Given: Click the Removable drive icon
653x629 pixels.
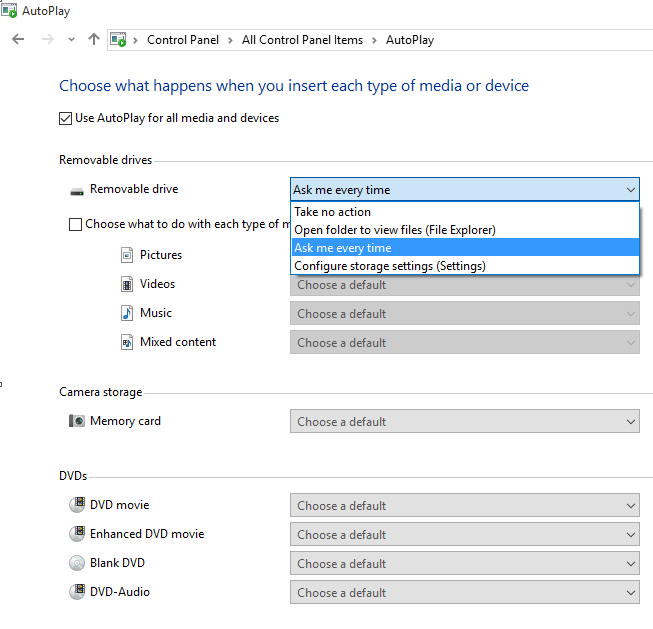Looking at the screenshot, I should coord(77,190).
